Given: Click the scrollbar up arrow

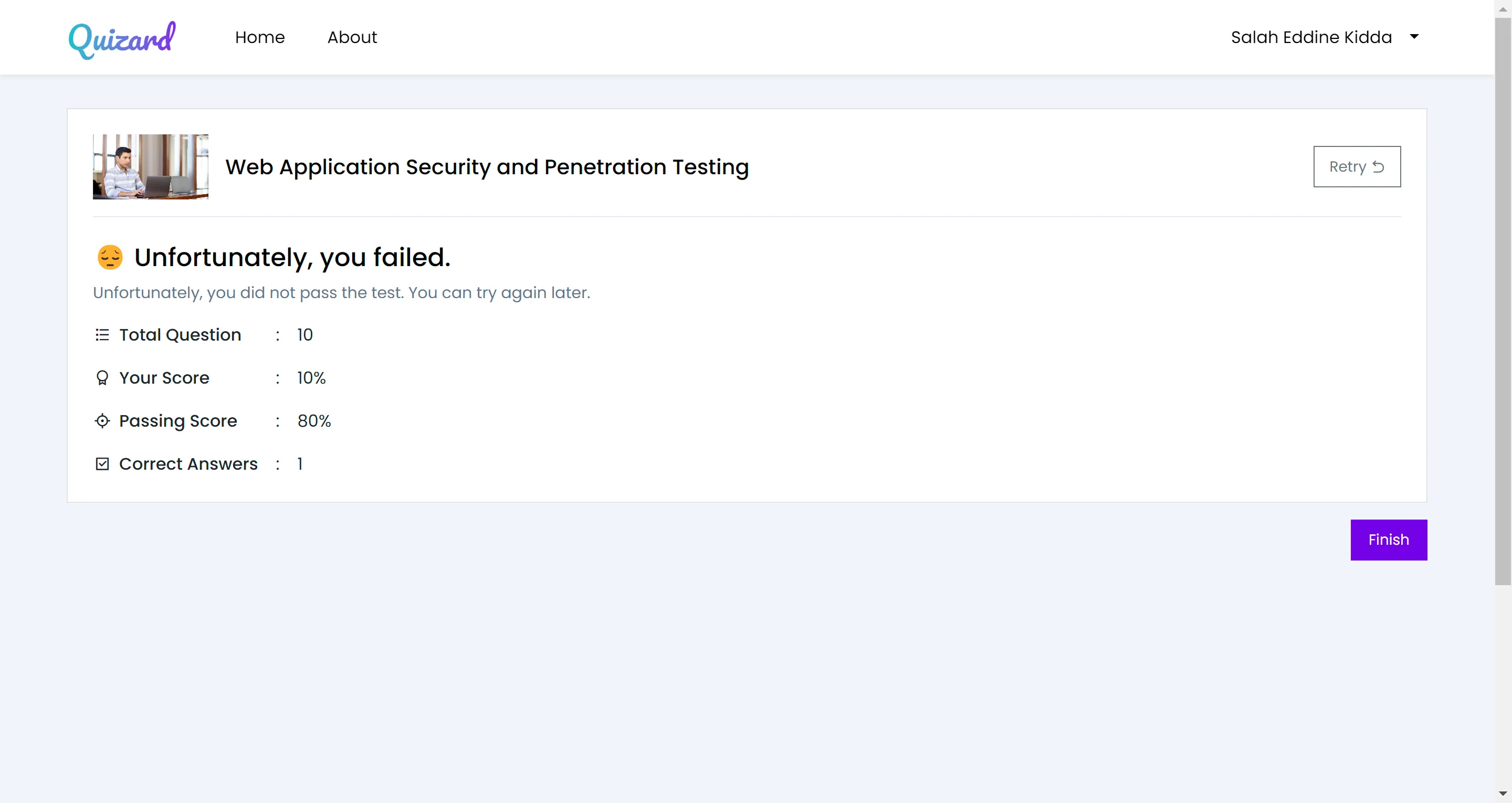Looking at the screenshot, I should (1503, 8).
